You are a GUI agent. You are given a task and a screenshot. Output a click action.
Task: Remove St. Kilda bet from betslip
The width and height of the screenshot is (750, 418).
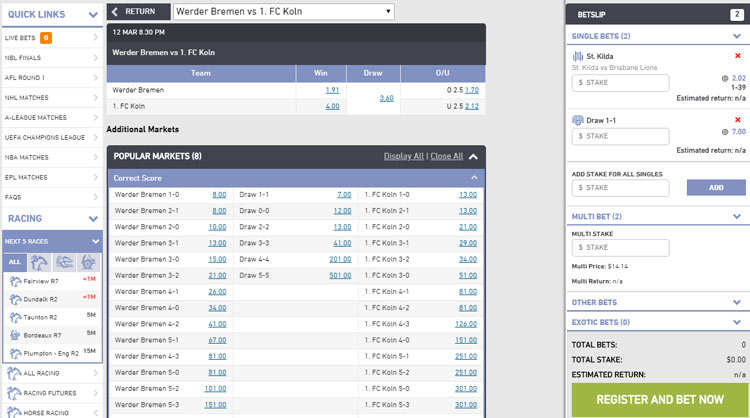(x=738, y=56)
